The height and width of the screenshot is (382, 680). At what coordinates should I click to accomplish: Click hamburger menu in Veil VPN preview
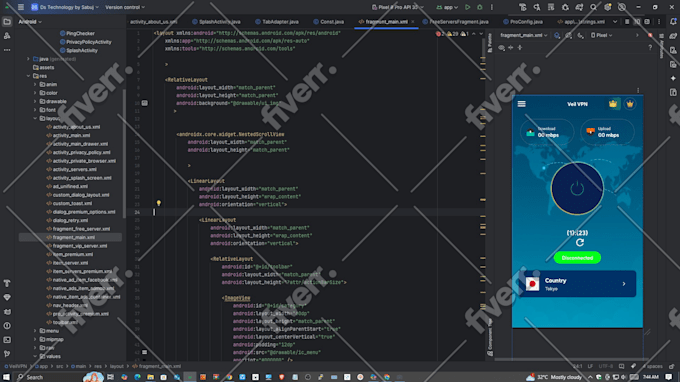[x=522, y=104]
